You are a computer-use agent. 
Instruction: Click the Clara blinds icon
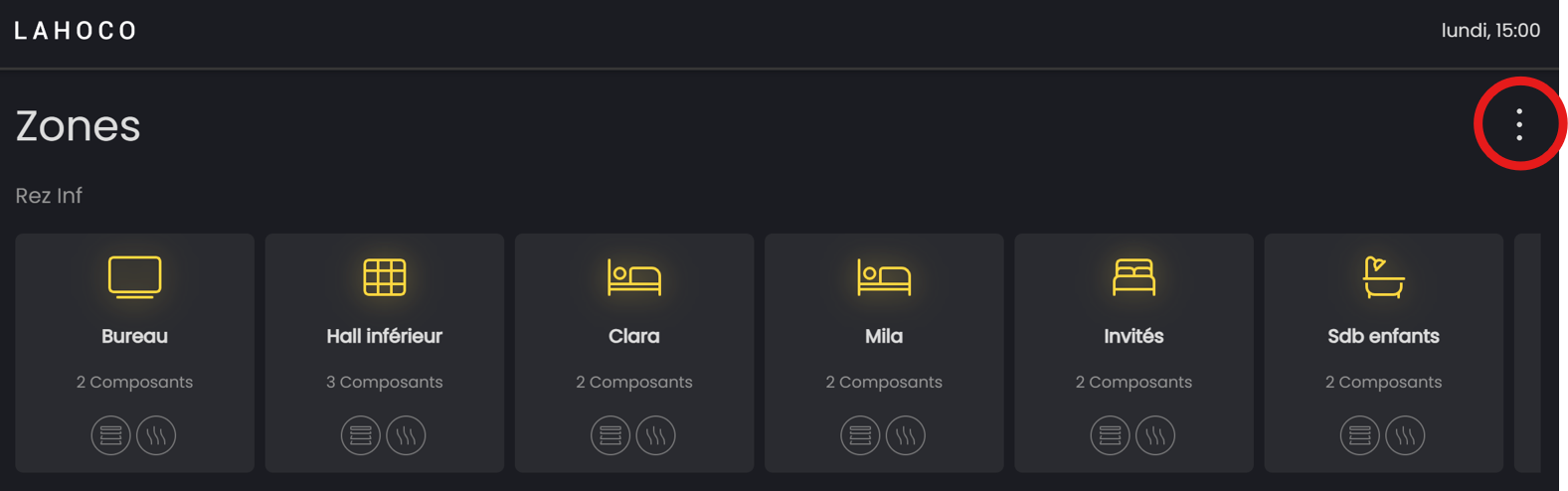[610, 435]
